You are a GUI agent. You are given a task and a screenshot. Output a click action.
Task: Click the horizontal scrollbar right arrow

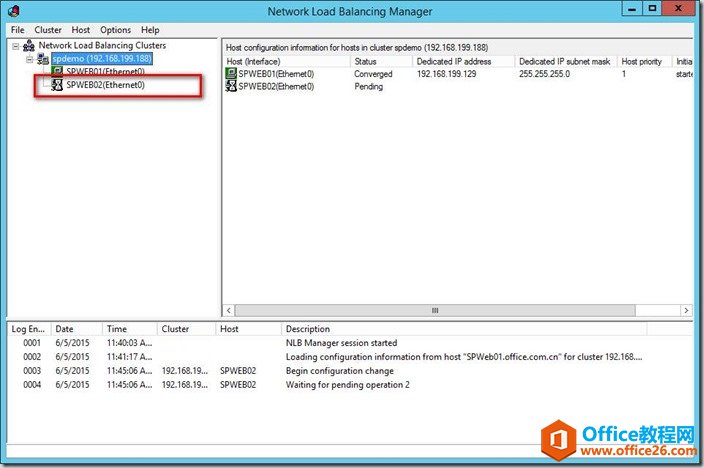686,310
